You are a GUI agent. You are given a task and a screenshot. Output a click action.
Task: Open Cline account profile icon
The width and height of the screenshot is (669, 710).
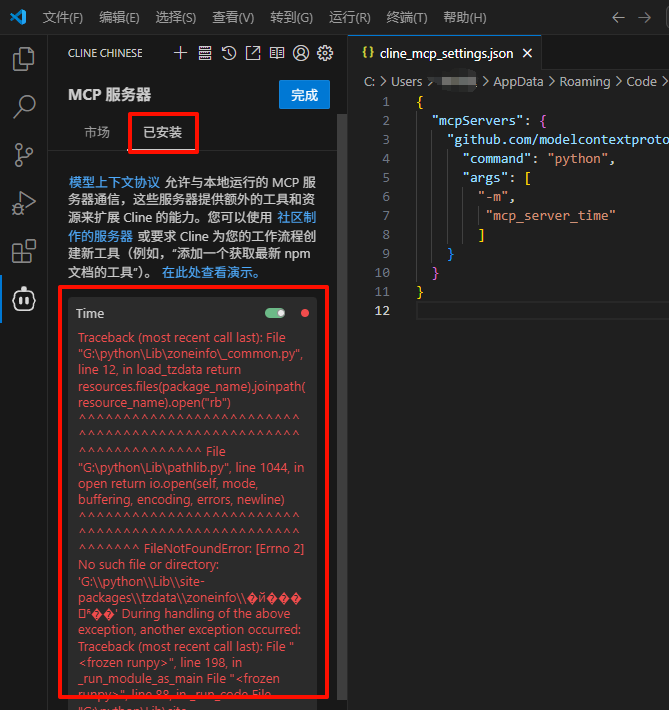coord(301,53)
